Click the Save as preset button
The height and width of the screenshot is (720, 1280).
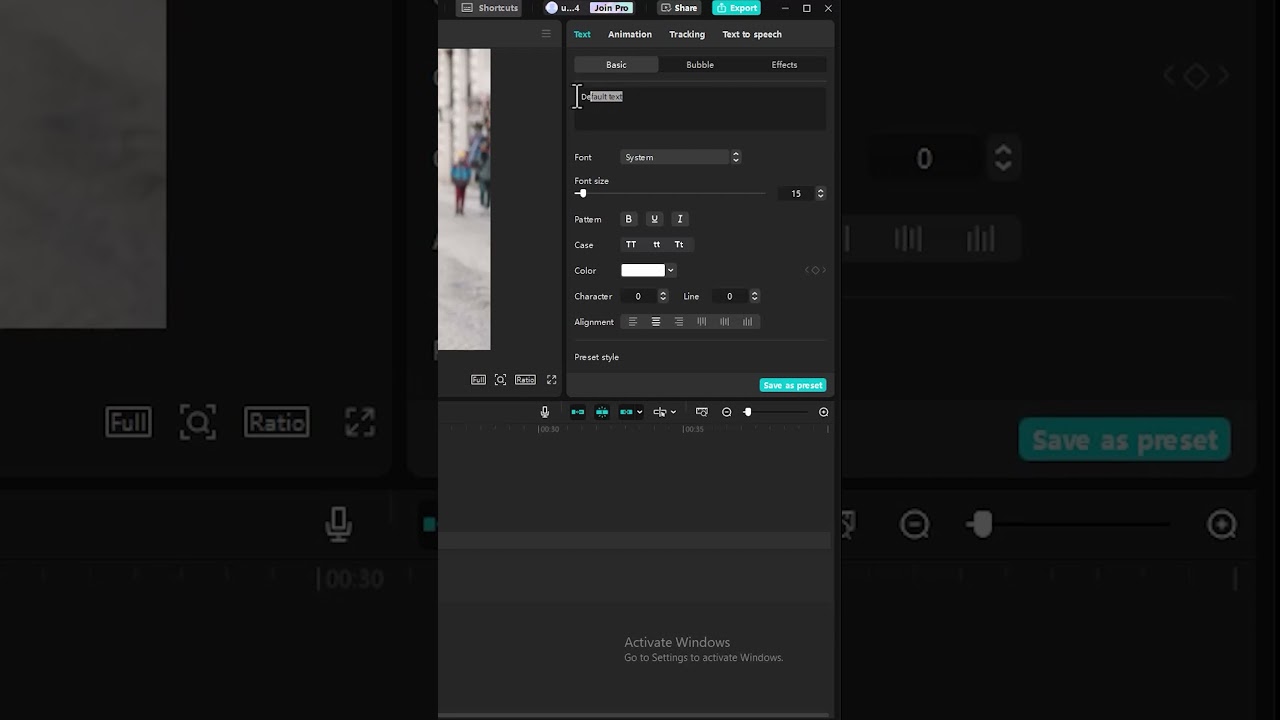pos(793,385)
